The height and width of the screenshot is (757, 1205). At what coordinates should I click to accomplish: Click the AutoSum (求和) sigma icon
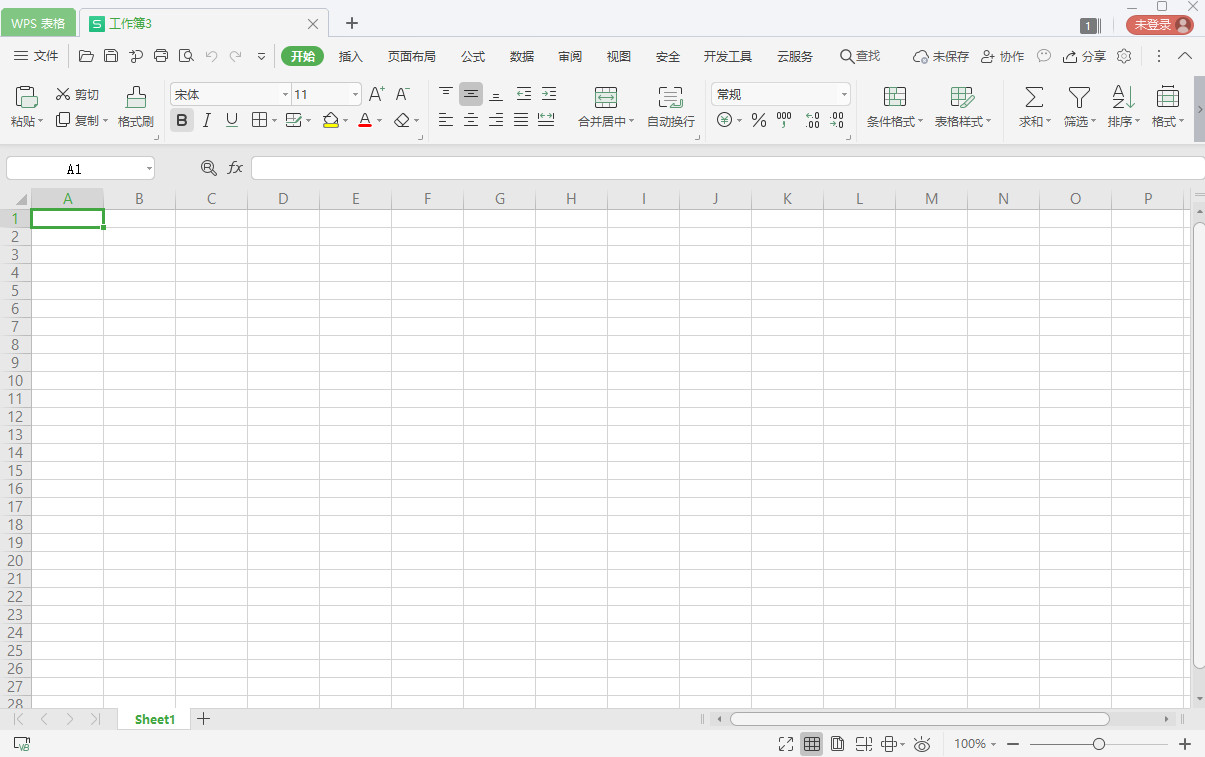pos(1034,97)
